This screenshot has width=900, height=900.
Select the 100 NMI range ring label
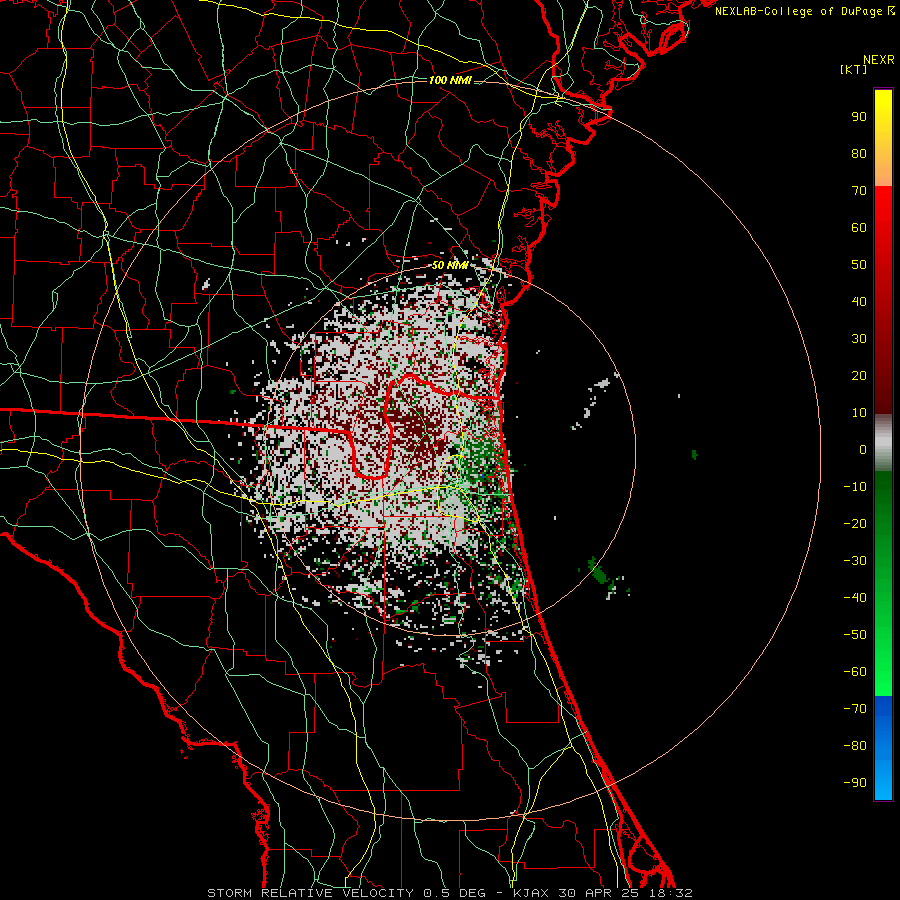[x=450, y=80]
